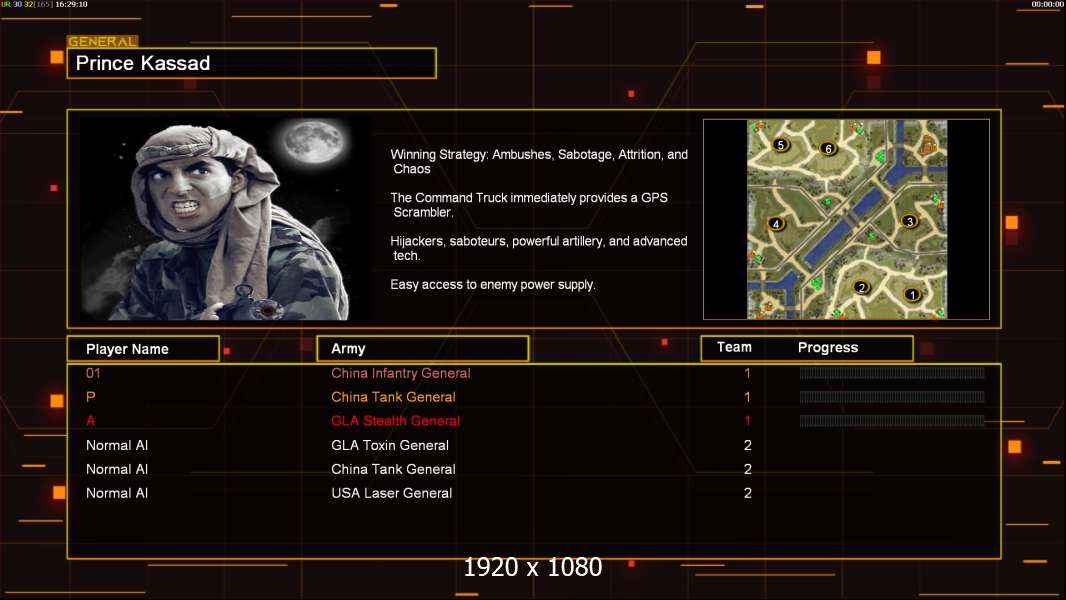Click the Army column header

pyautogui.click(x=423, y=349)
